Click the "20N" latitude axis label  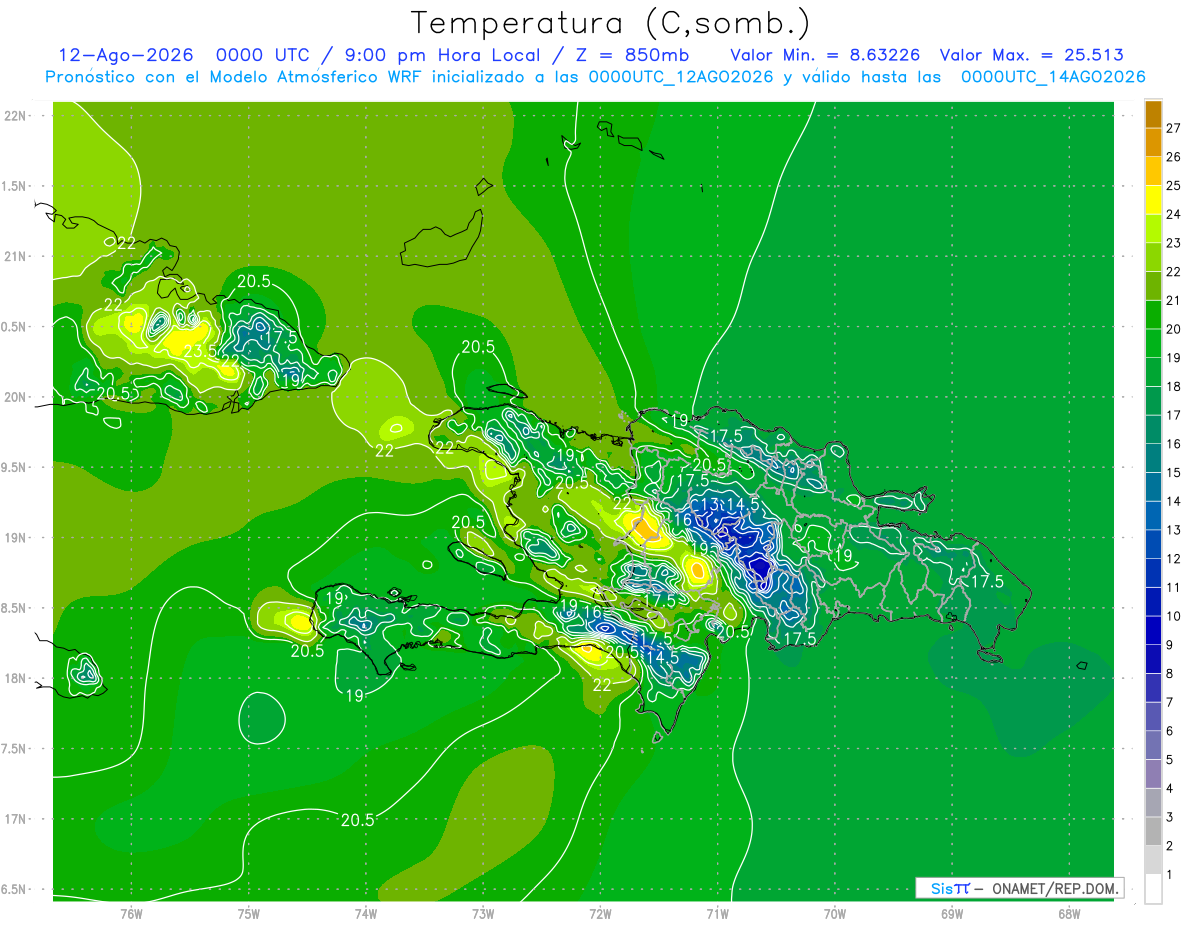pyautogui.click(x=15, y=397)
